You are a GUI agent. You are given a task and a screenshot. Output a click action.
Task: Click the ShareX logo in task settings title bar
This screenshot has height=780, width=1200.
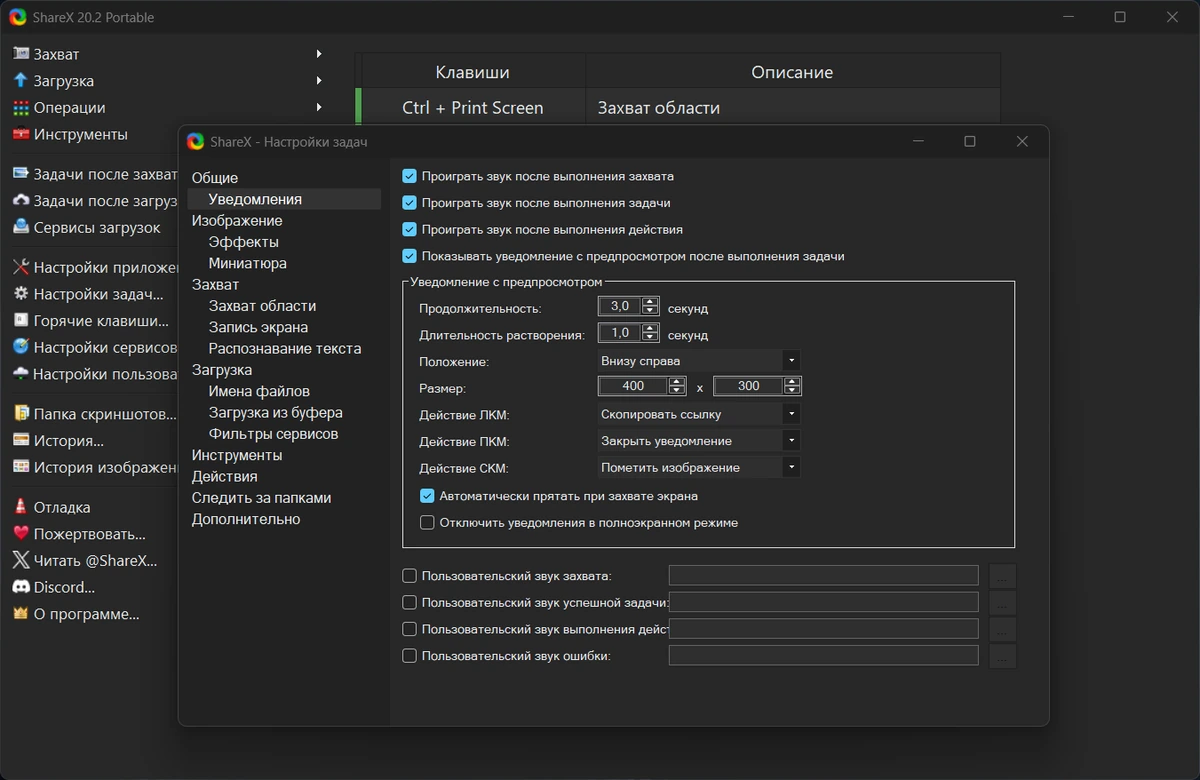[195, 142]
